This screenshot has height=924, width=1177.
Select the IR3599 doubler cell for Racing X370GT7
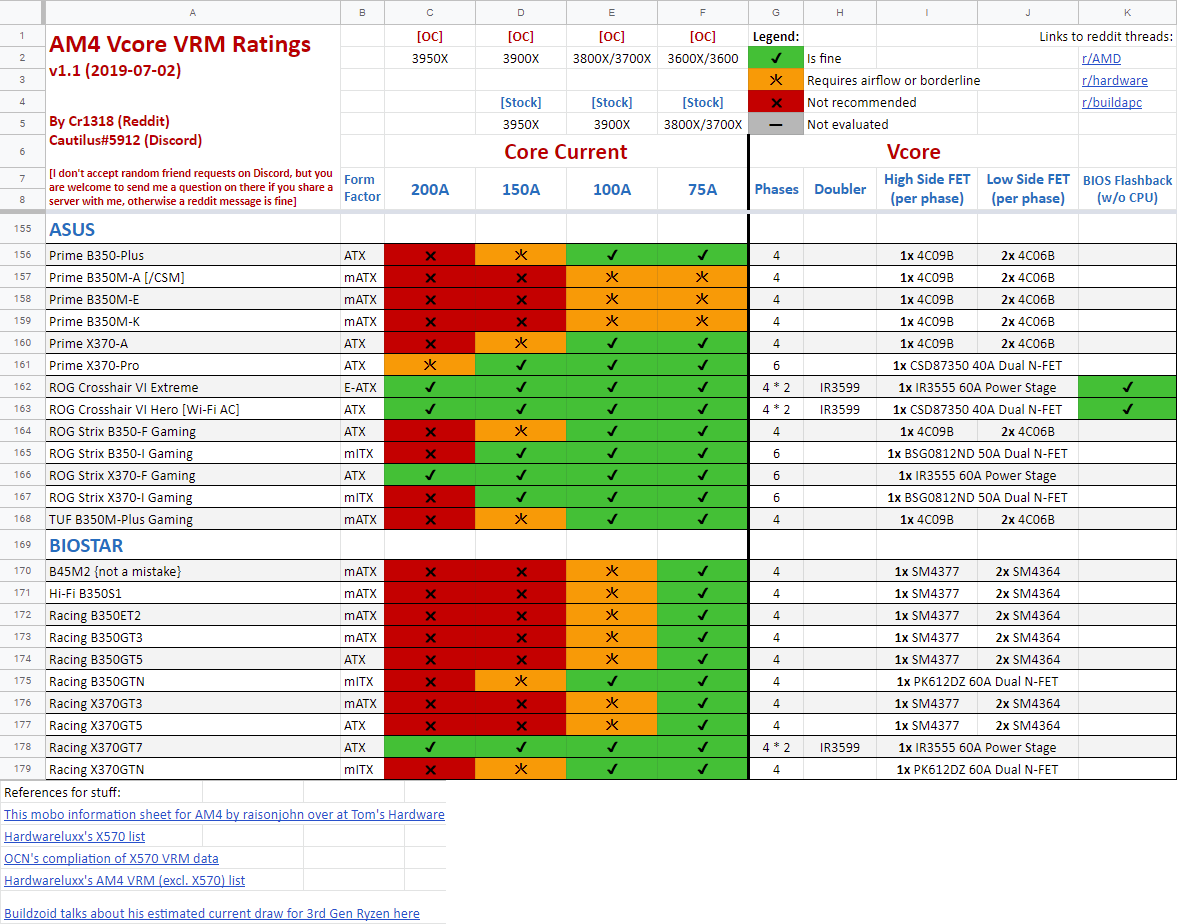point(840,747)
